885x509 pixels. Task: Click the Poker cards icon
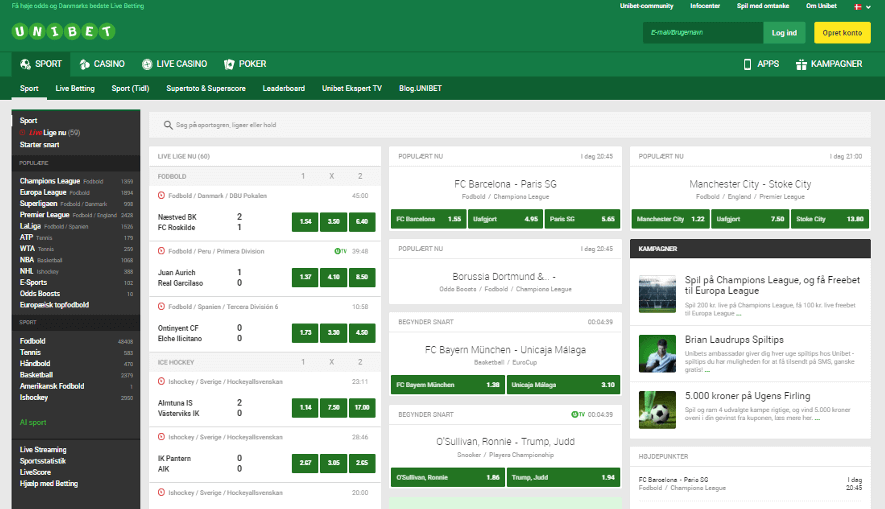click(x=229, y=64)
